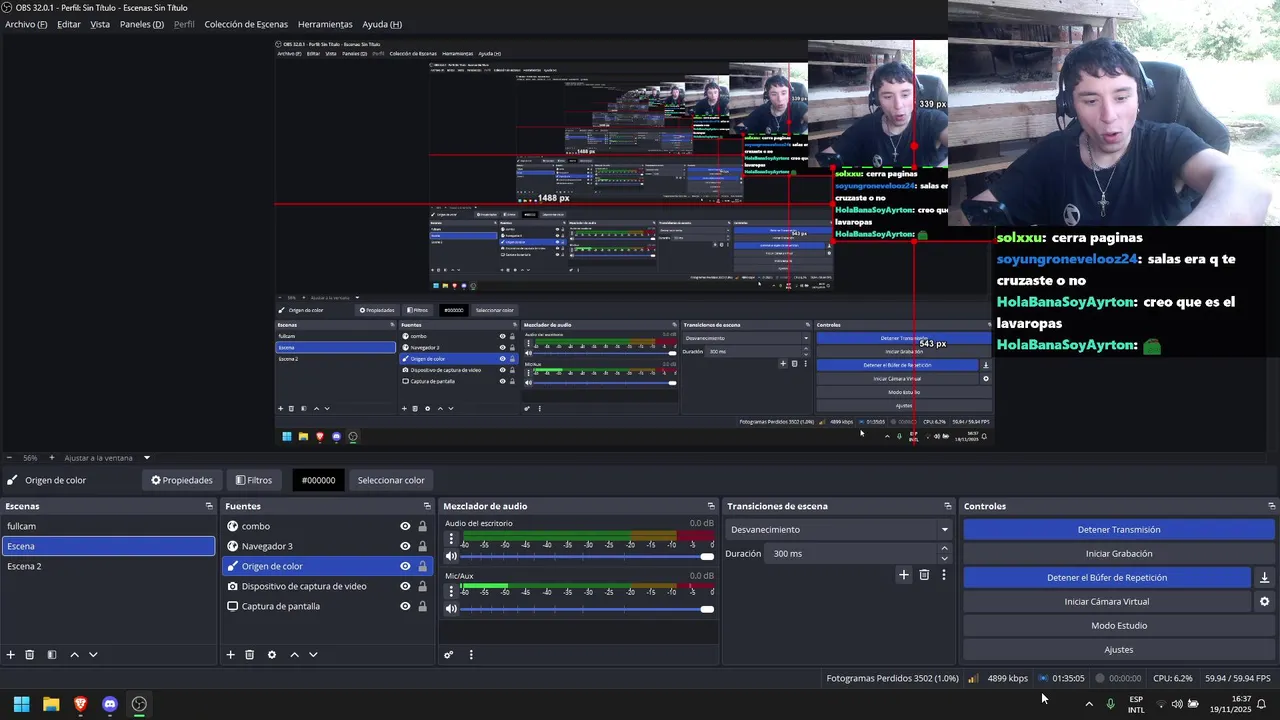Image resolution: width=1280 pixels, height=720 pixels.
Task: Remove selected scene with trash icon
Action: 30,655
